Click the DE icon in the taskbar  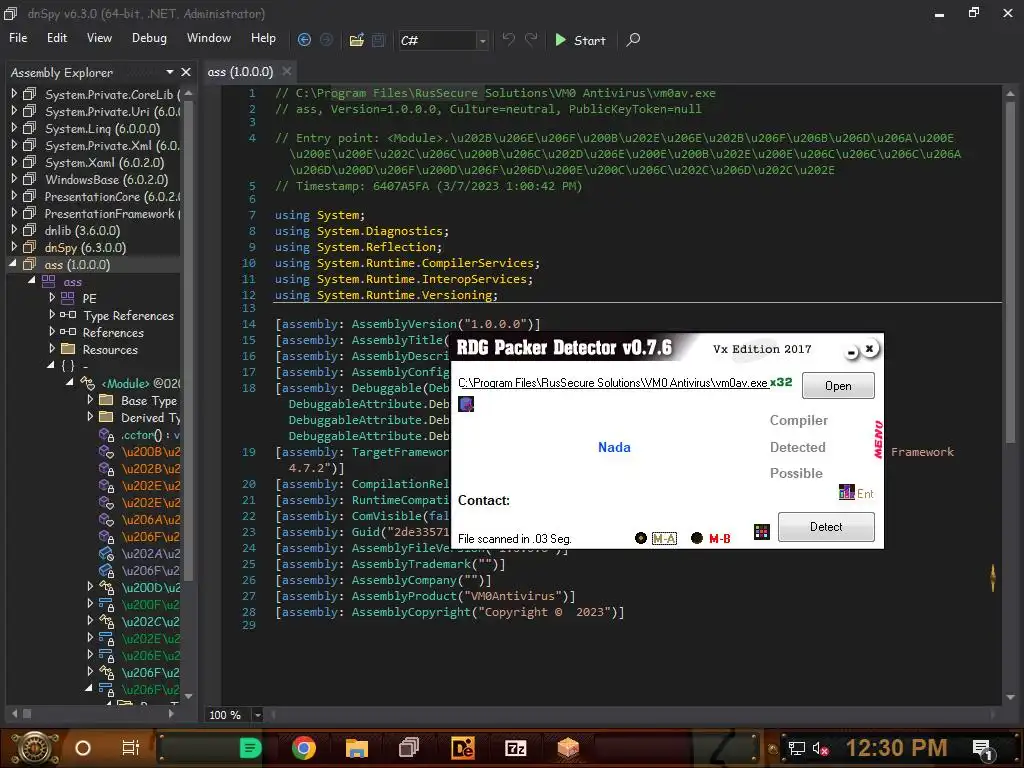click(462, 748)
